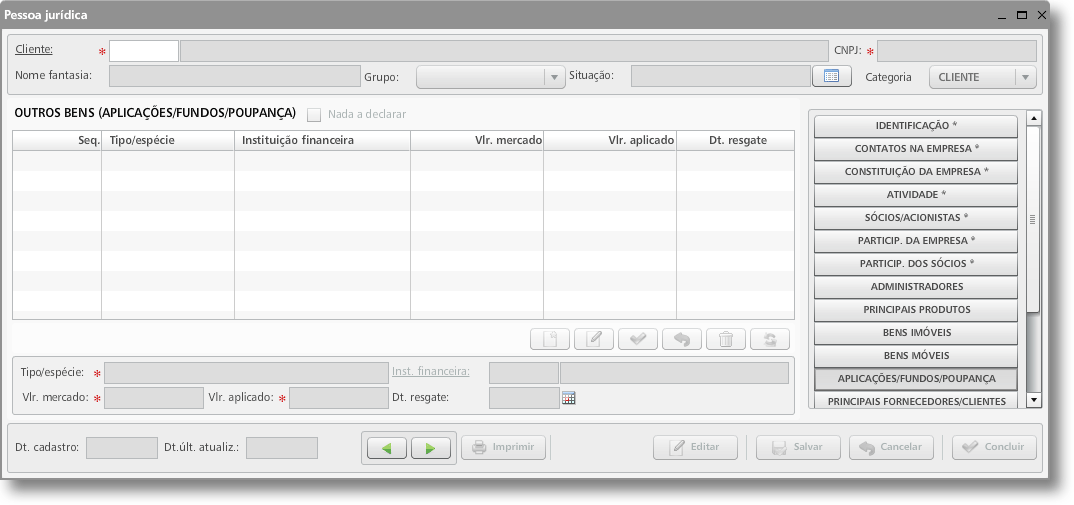Screen dimensions: 1074x505
Task: Click the refresh icon below the table
Action: (x=770, y=339)
